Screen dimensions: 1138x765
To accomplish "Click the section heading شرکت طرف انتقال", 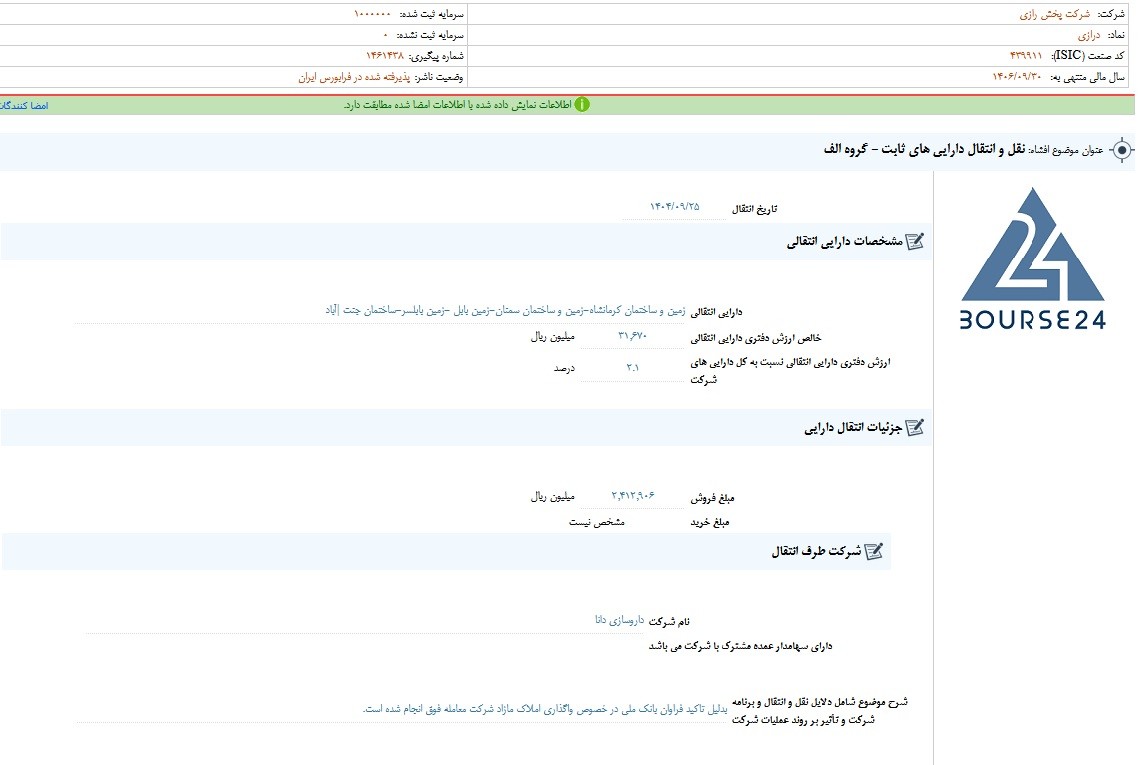I will [x=816, y=552].
